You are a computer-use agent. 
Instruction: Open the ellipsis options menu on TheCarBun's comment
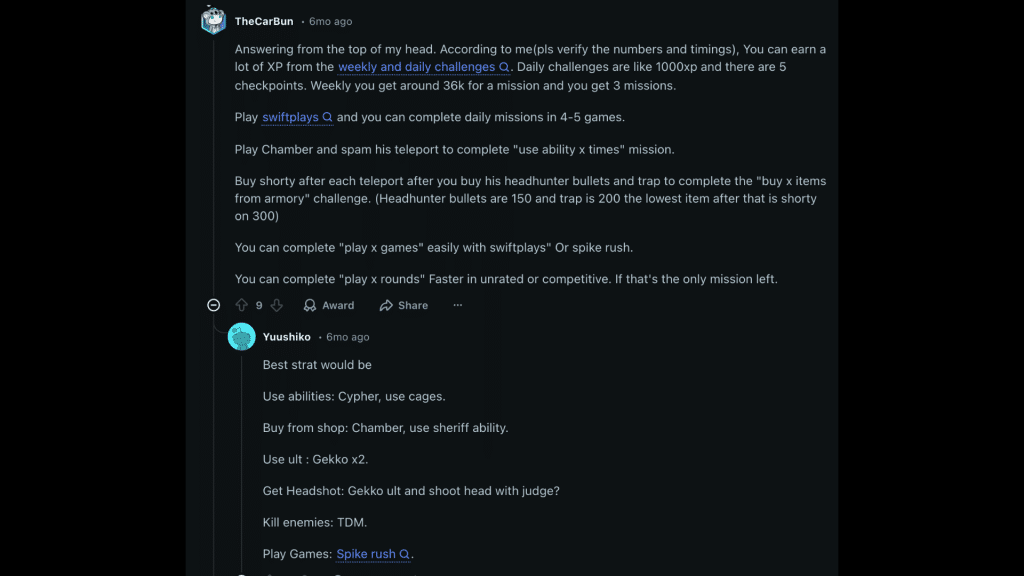pos(457,305)
